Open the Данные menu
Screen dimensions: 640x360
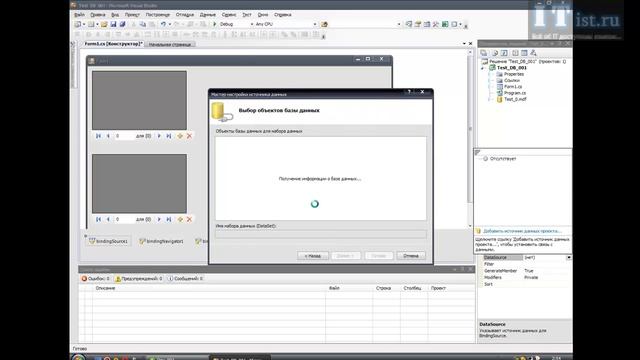pos(207,15)
